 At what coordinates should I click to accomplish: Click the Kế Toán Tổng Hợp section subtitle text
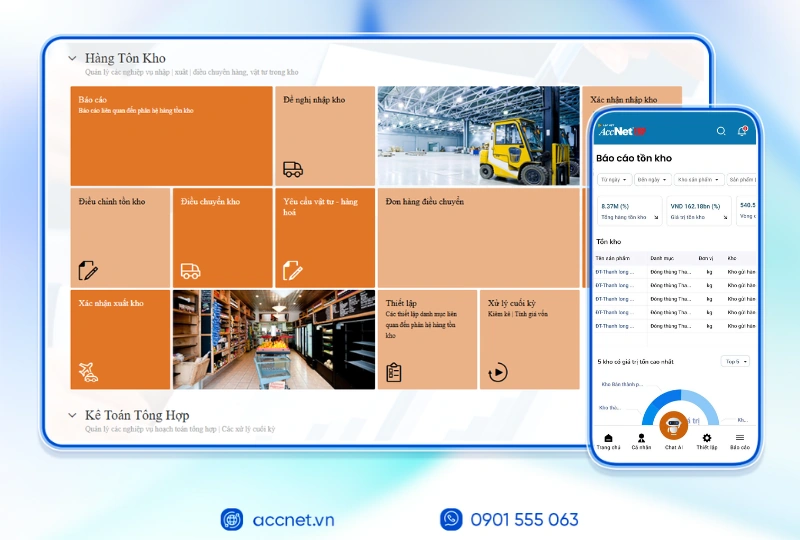180,429
